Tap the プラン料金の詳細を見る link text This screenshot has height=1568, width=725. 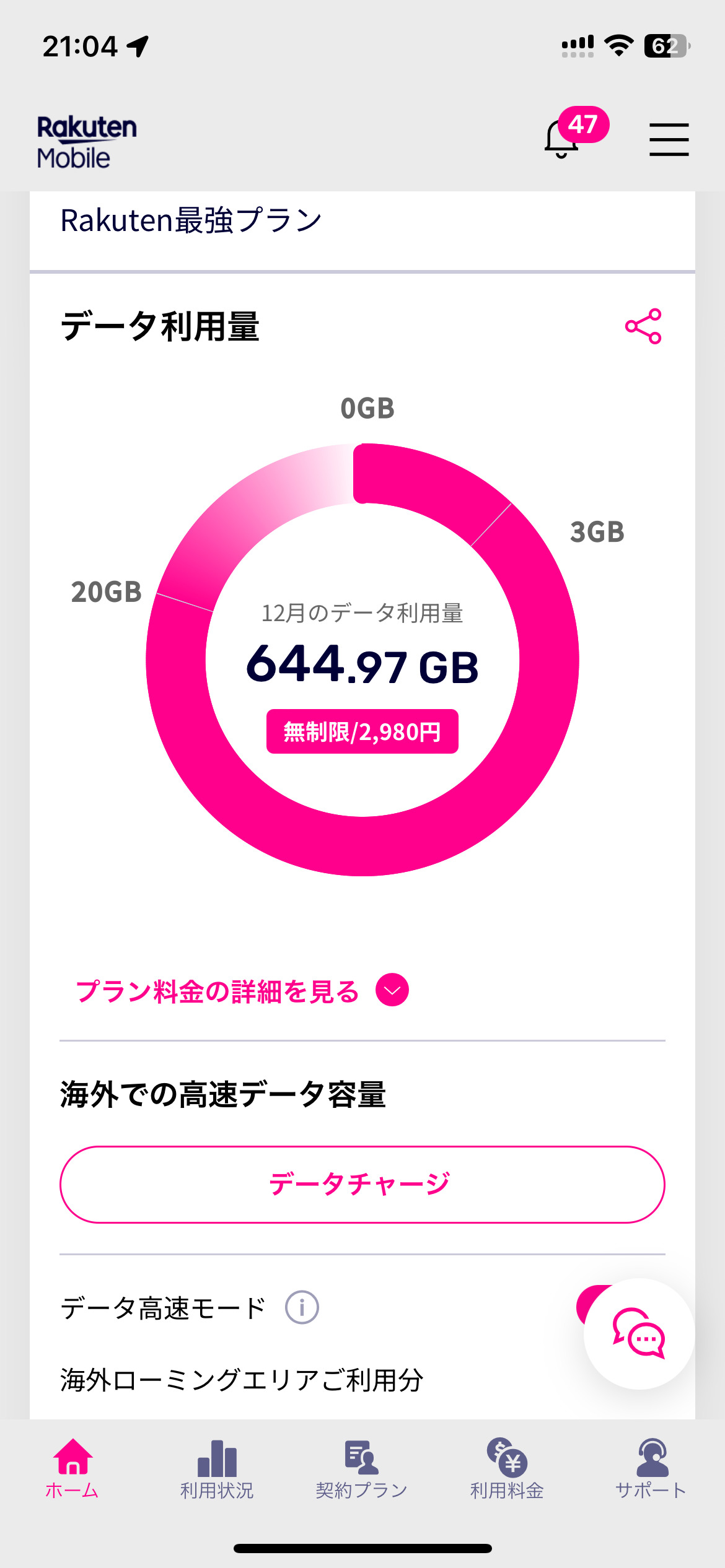pos(217,991)
